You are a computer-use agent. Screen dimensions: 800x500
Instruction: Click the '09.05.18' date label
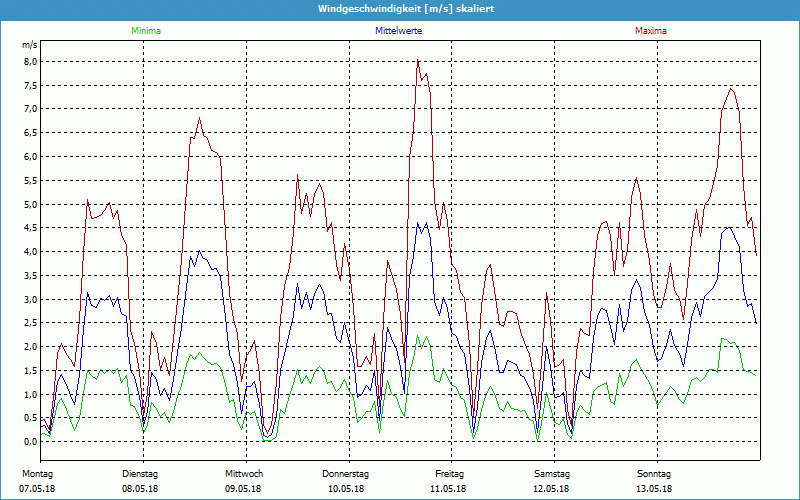click(x=243, y=489)
